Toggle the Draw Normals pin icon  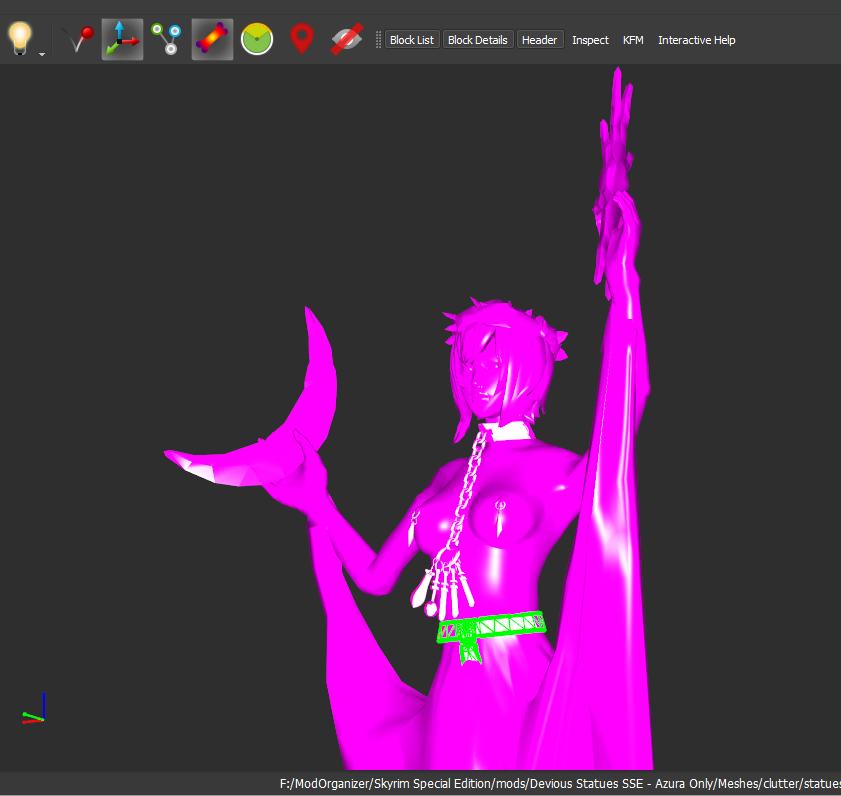pyautogui.click(x=78, y=39)
